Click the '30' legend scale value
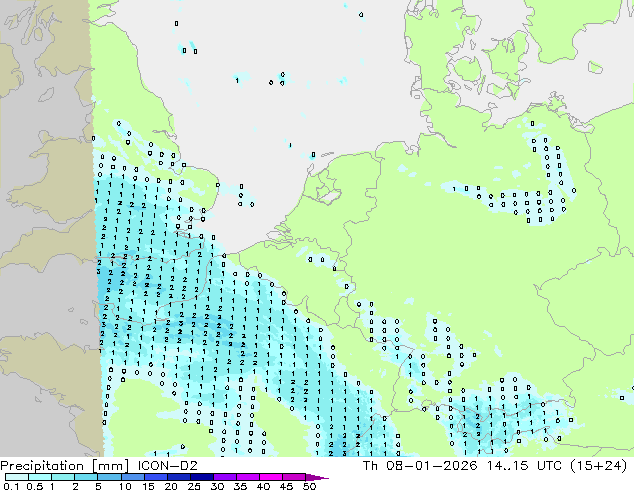This screenshot has height=490, width=634. [x=217, y=486]
